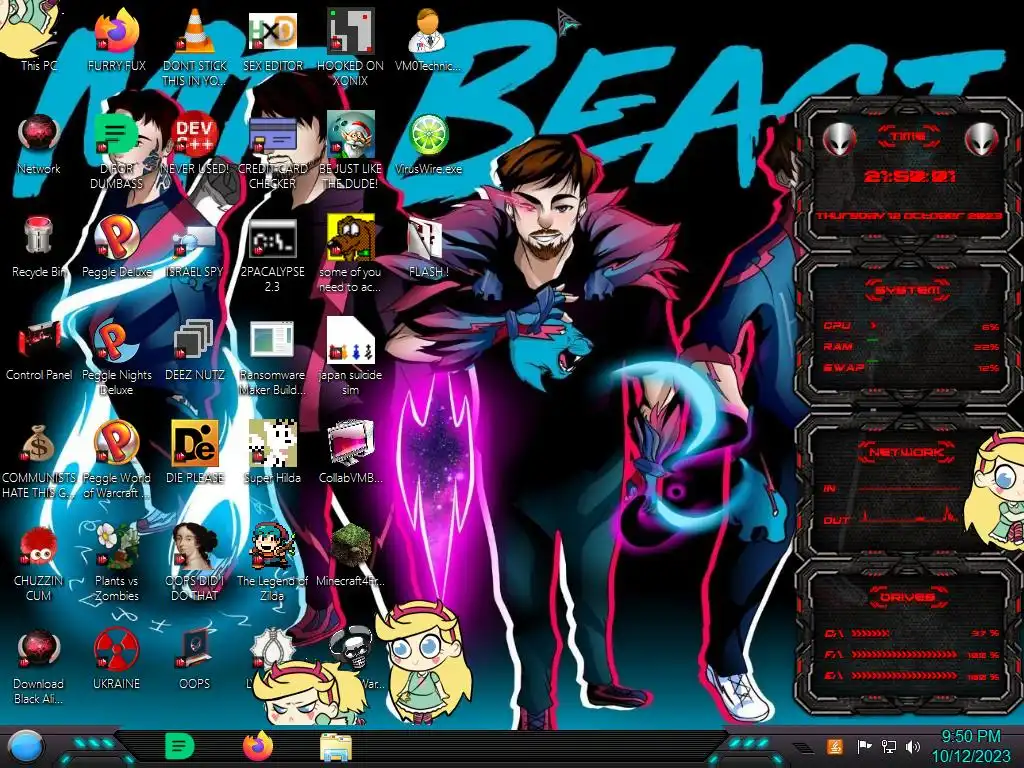Viewport: 1024px width, 768px height.
Task: Open the Start orb on the taskbar
Action: [27, 748]
